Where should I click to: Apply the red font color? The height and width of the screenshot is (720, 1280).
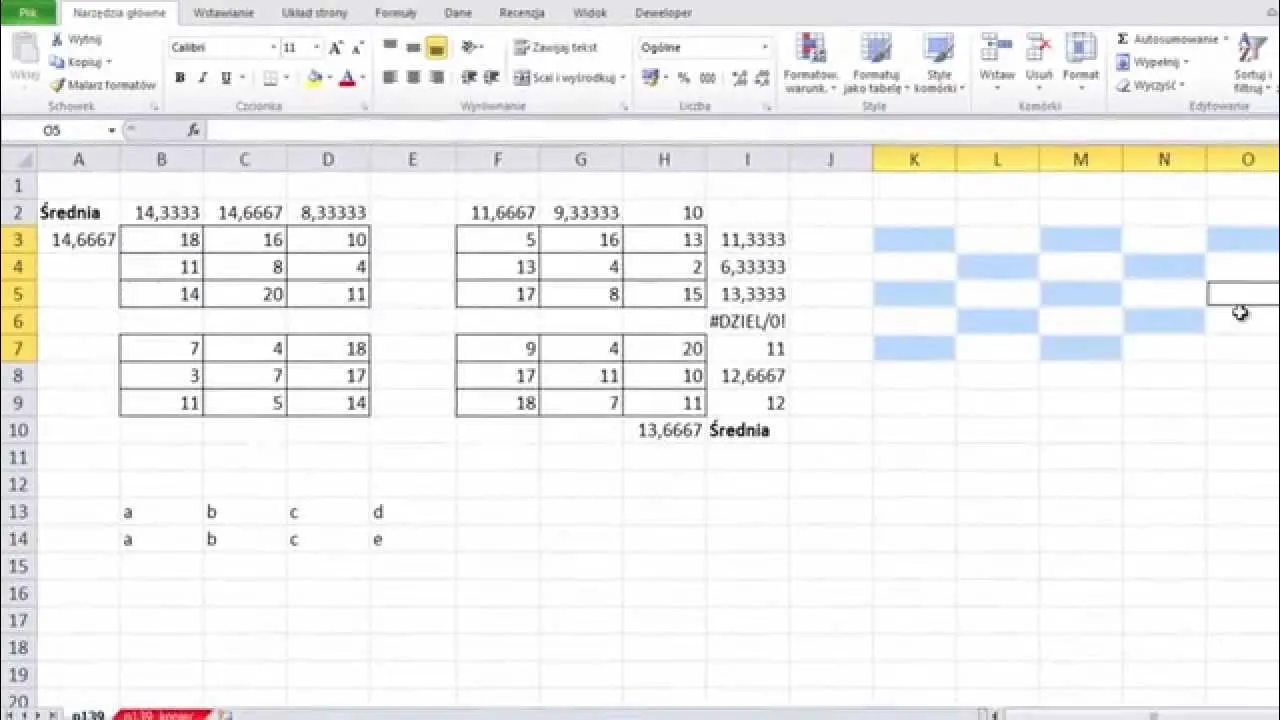[347, 78]
